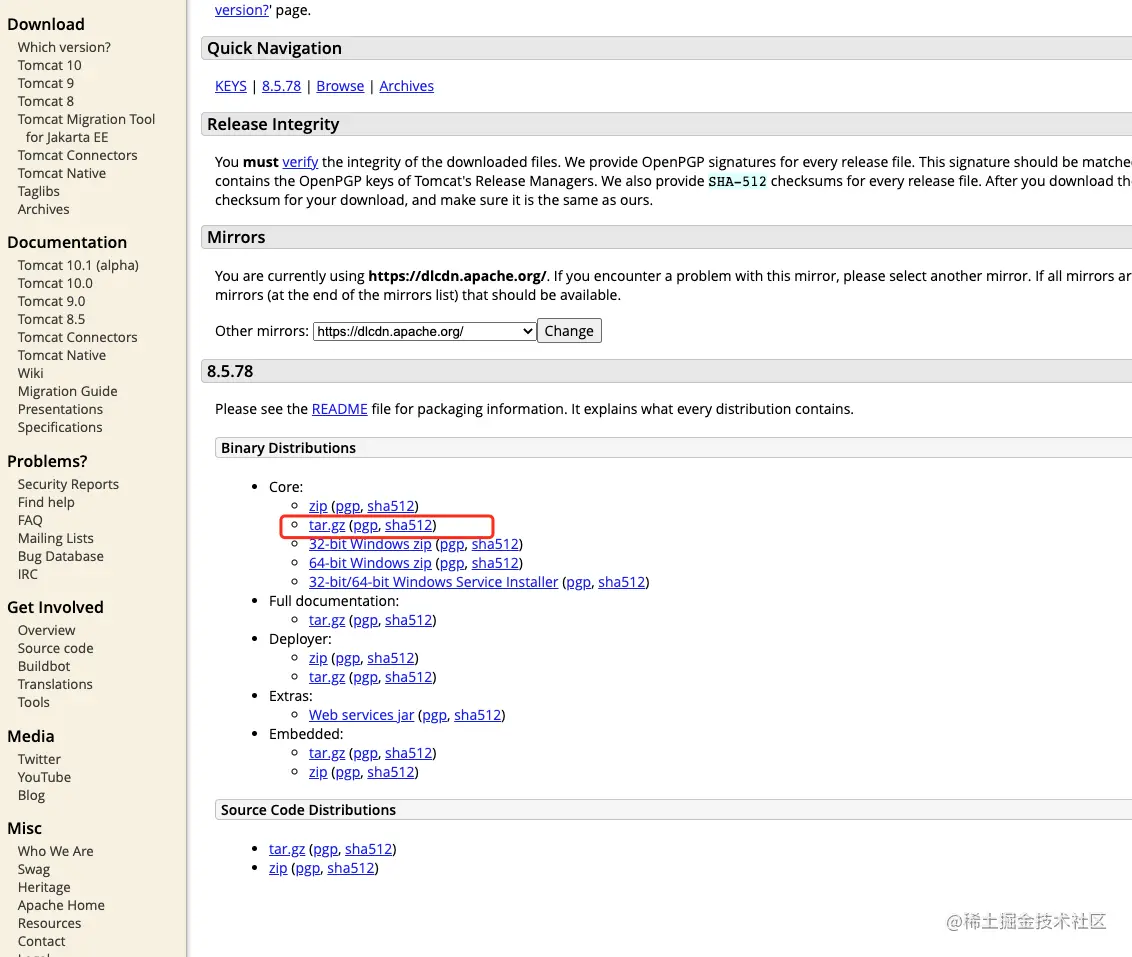The width and height of the screenshot is (1132, 957).
Task: Click the Find help link
Action: pyautogui.click(x=46, y=502)
